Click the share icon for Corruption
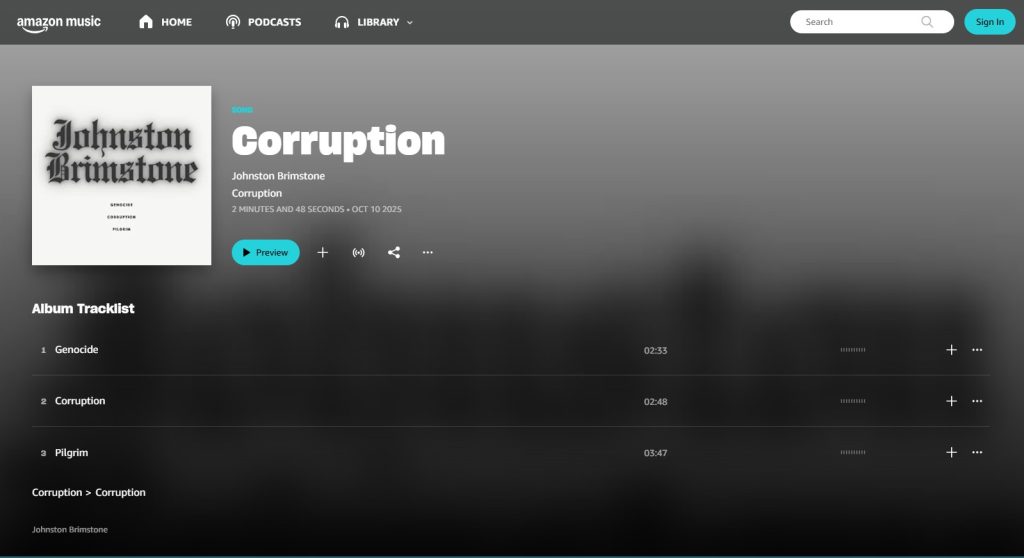Screen dimensions: 1024x558 pyautogui.click(x=394, y=252)
